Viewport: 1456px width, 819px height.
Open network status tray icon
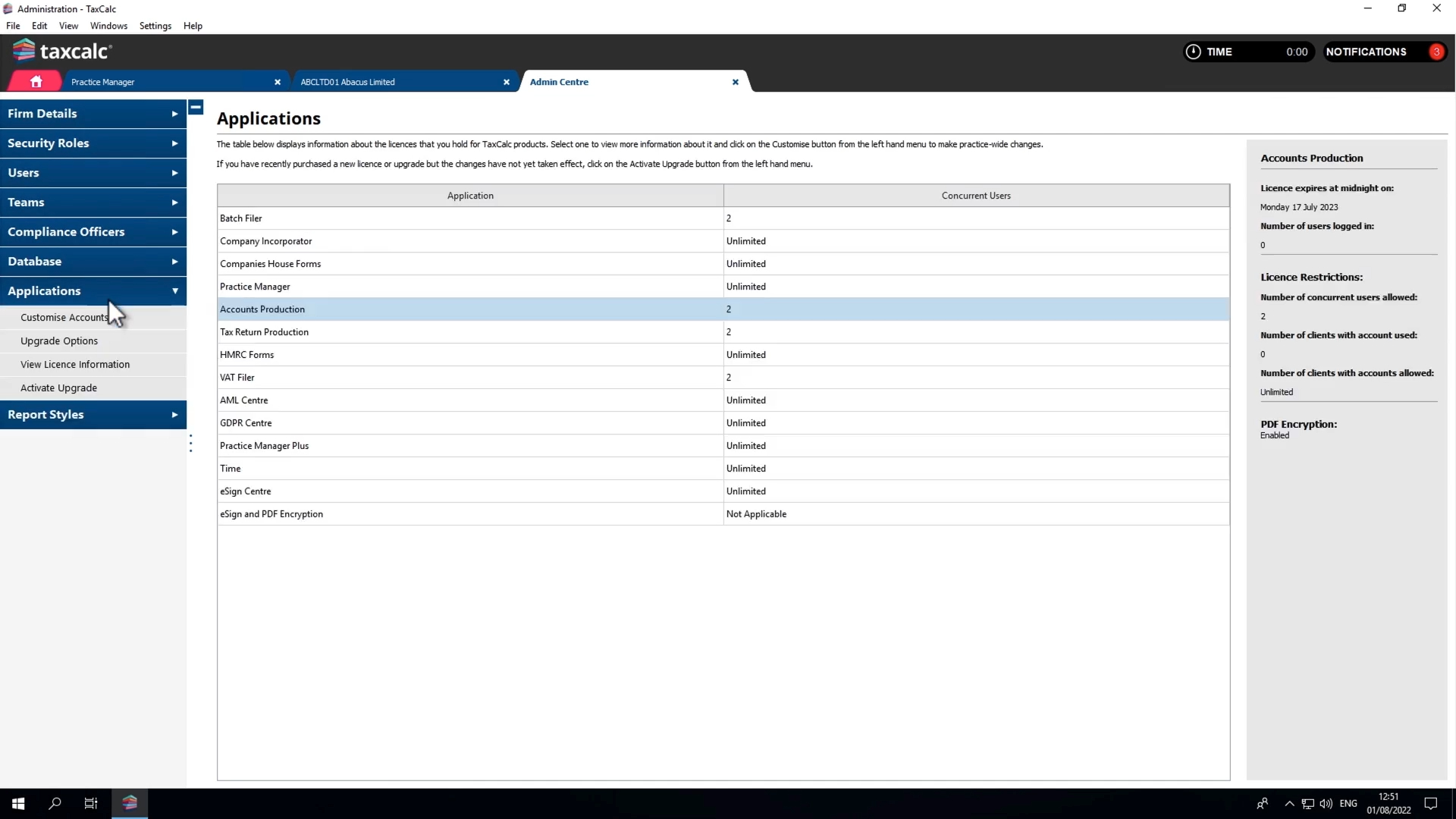point(1307,804)
